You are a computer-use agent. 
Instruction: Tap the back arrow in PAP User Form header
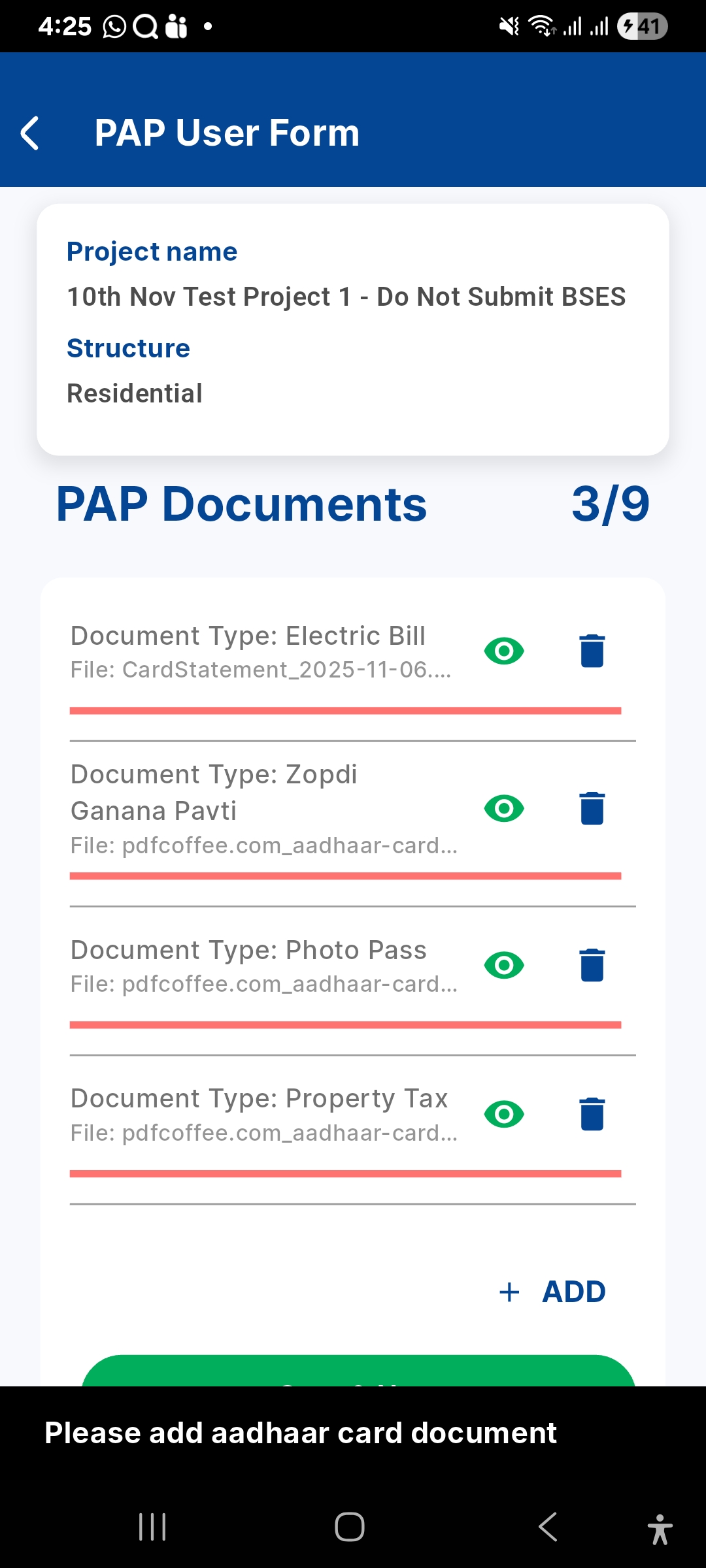(x=31, y=133)
